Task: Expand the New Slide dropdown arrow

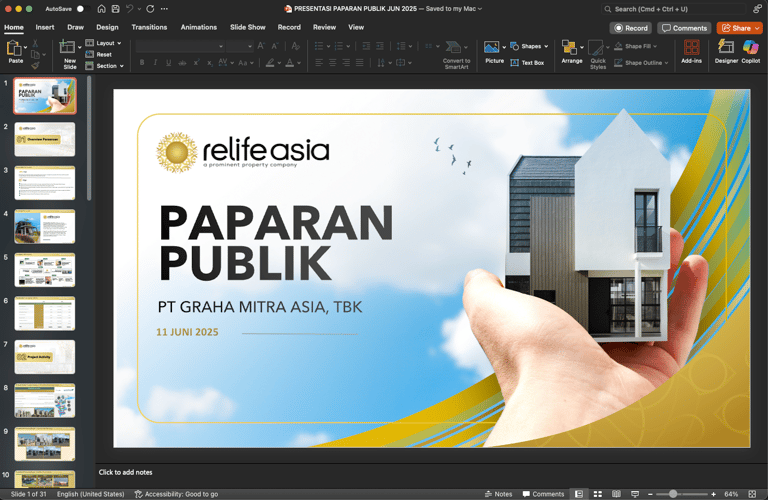Action: pos(80,48)
